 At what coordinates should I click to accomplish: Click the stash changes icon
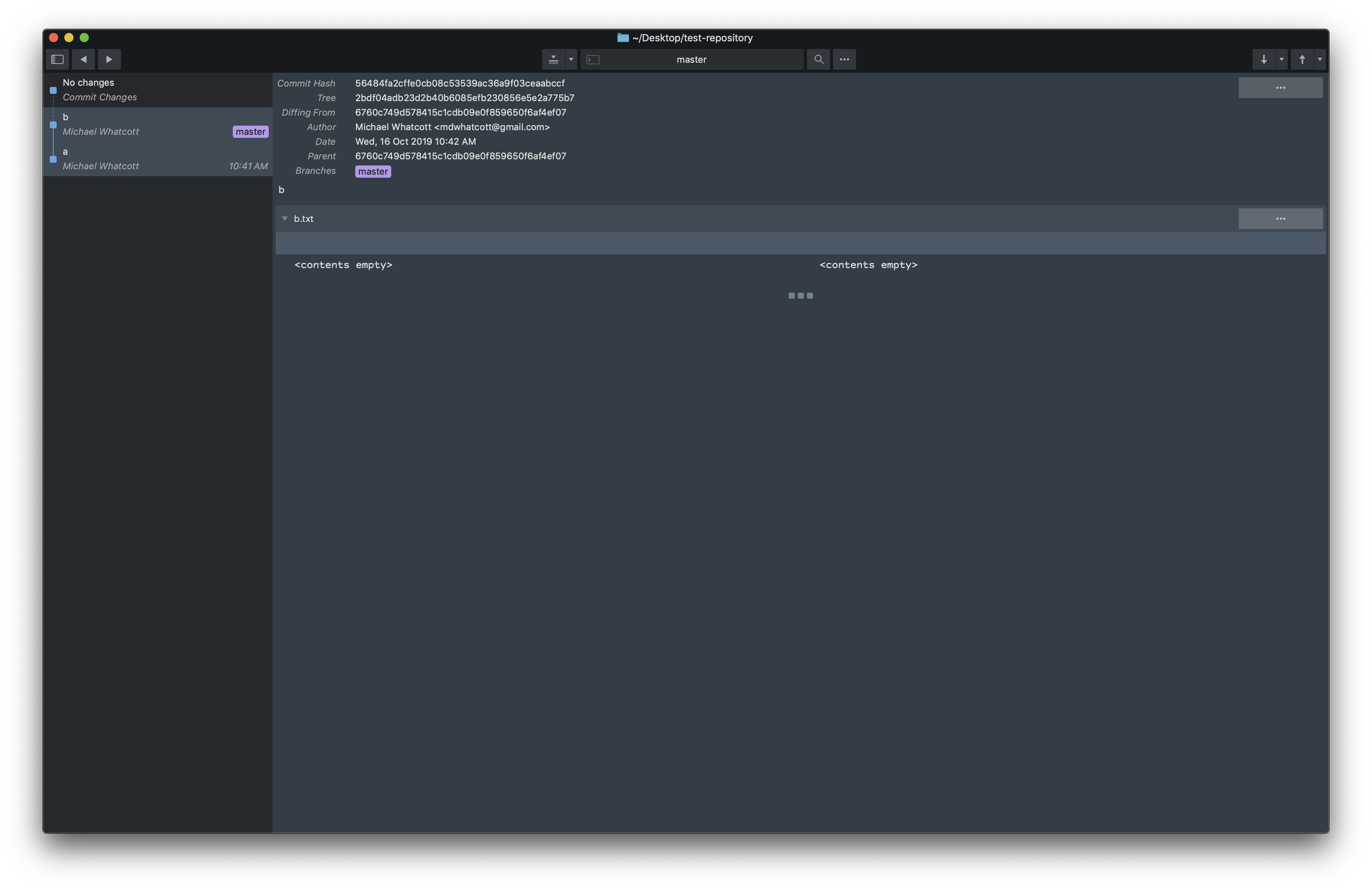click(554, 59)
